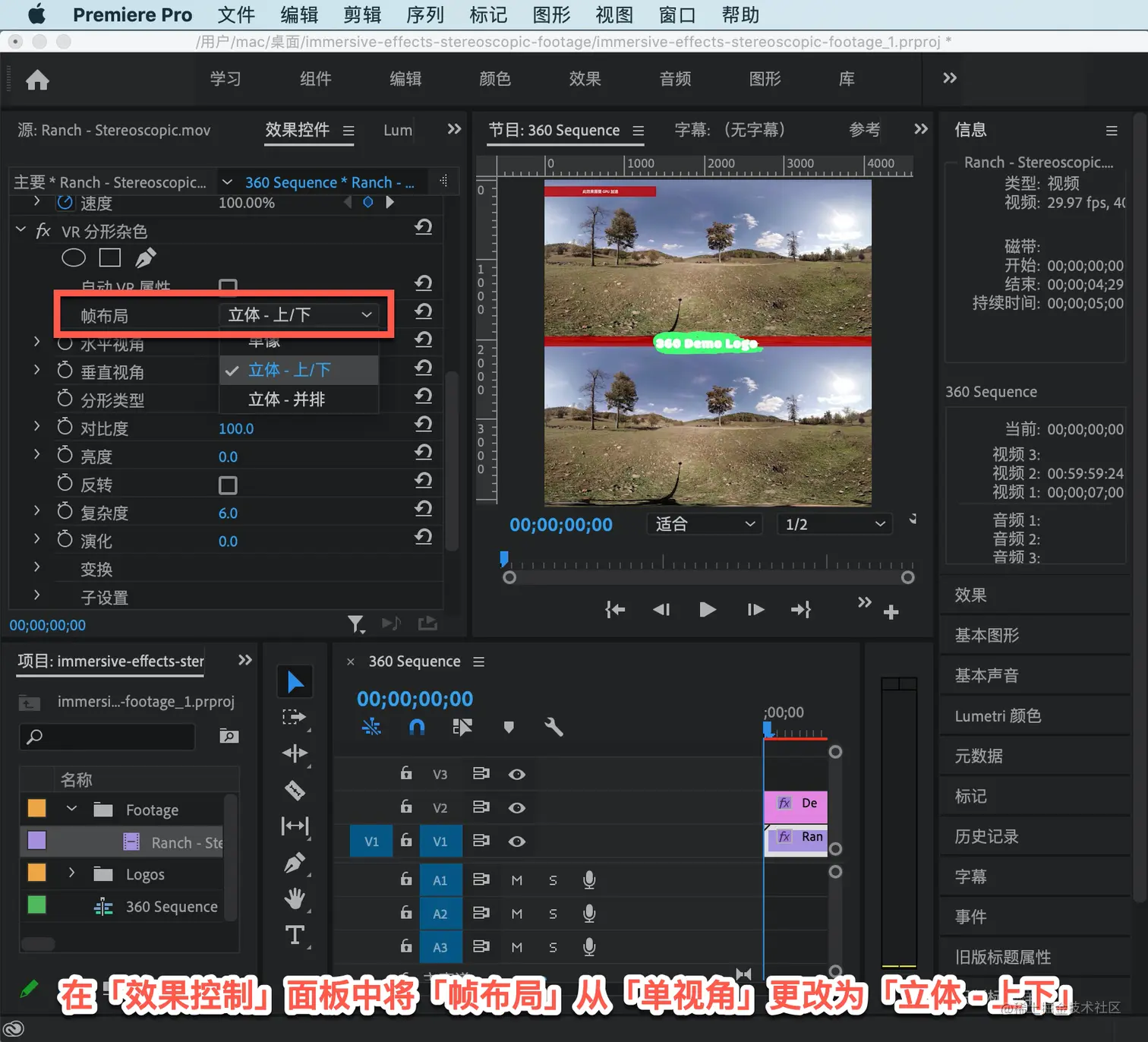Toggle linked selection in timeline

tap(462, 728)
